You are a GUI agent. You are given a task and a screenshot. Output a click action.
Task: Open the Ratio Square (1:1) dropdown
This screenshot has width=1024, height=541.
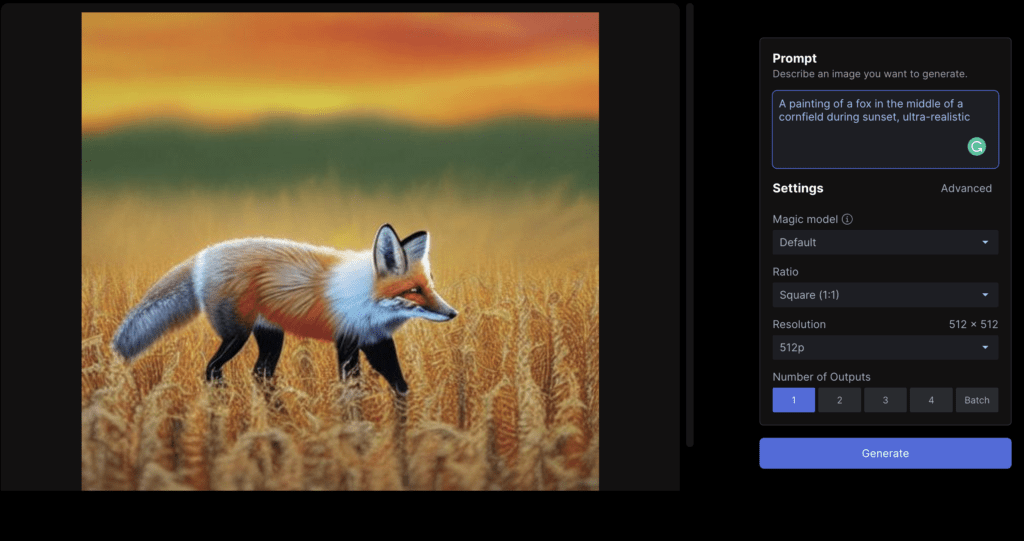pos(885,295)
